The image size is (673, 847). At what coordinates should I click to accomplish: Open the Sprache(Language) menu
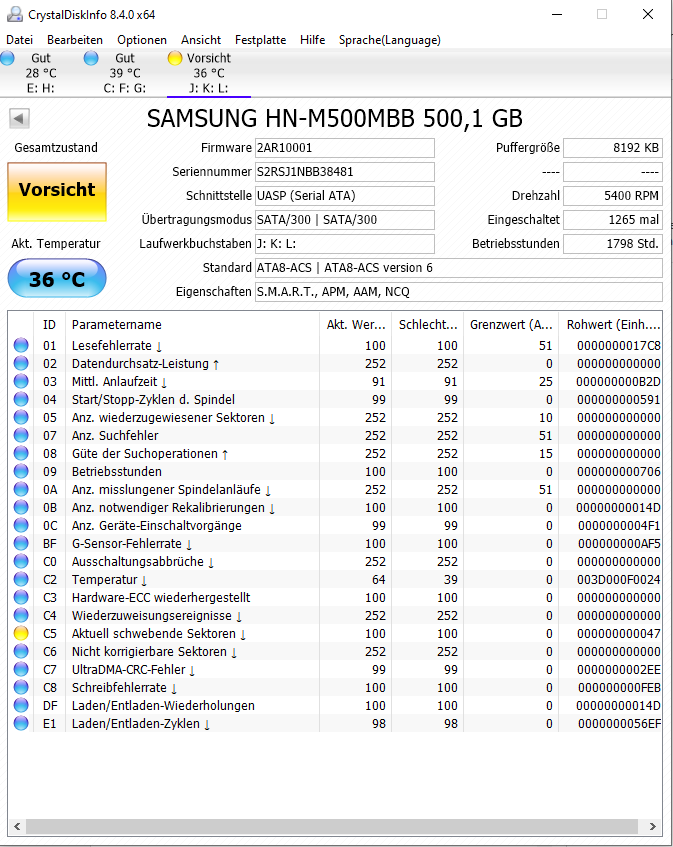(x=389, y=40)
